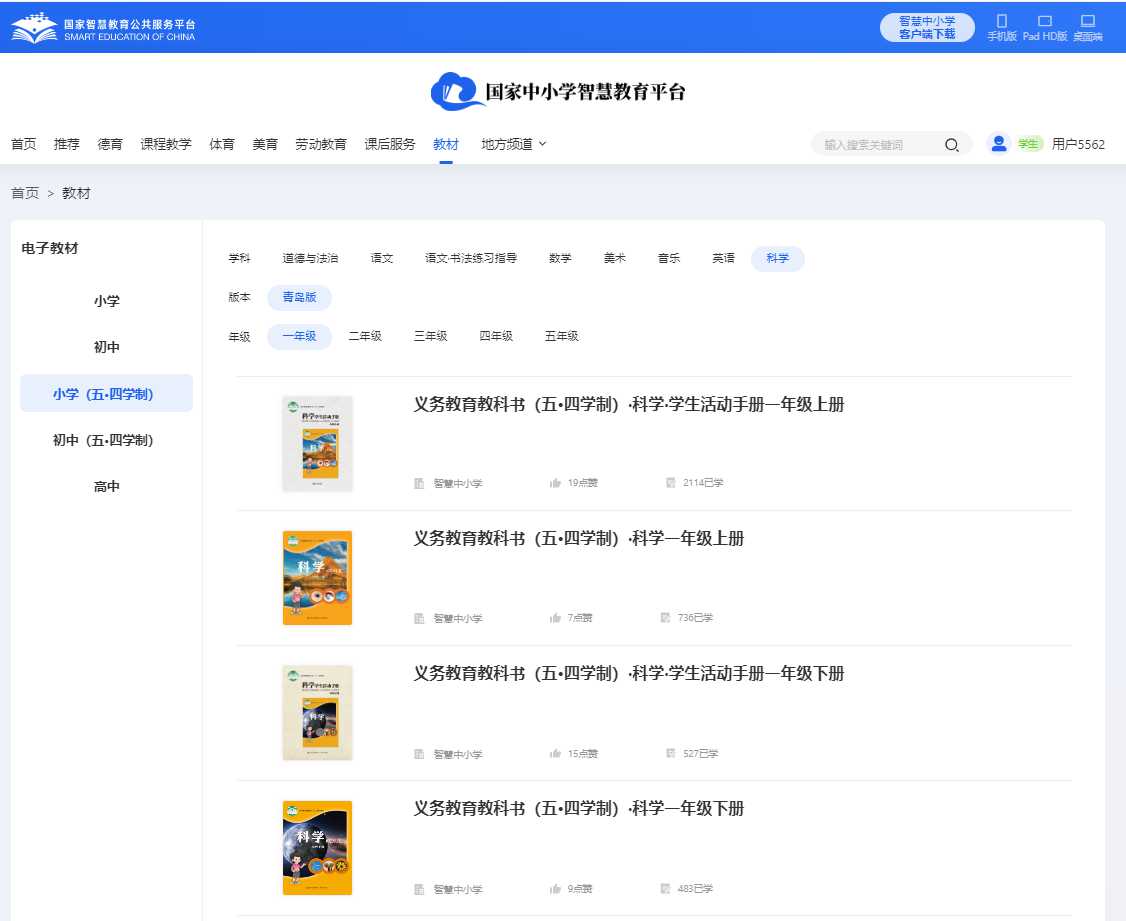Open the 推荐 nav tab
Image resolution: width=1126 pixels, height=921 pixels.
67,144
